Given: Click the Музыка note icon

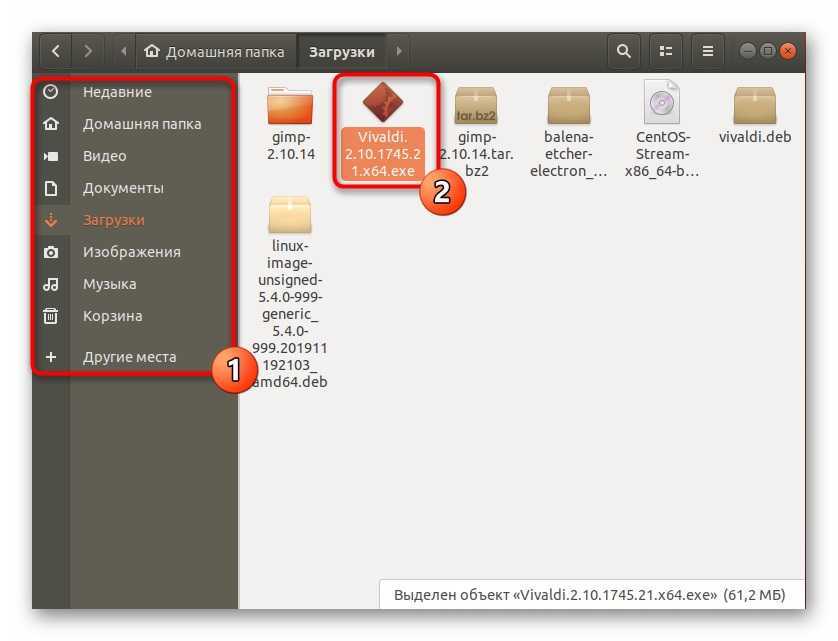Looking at the screenshot, I should click(51, 284).
